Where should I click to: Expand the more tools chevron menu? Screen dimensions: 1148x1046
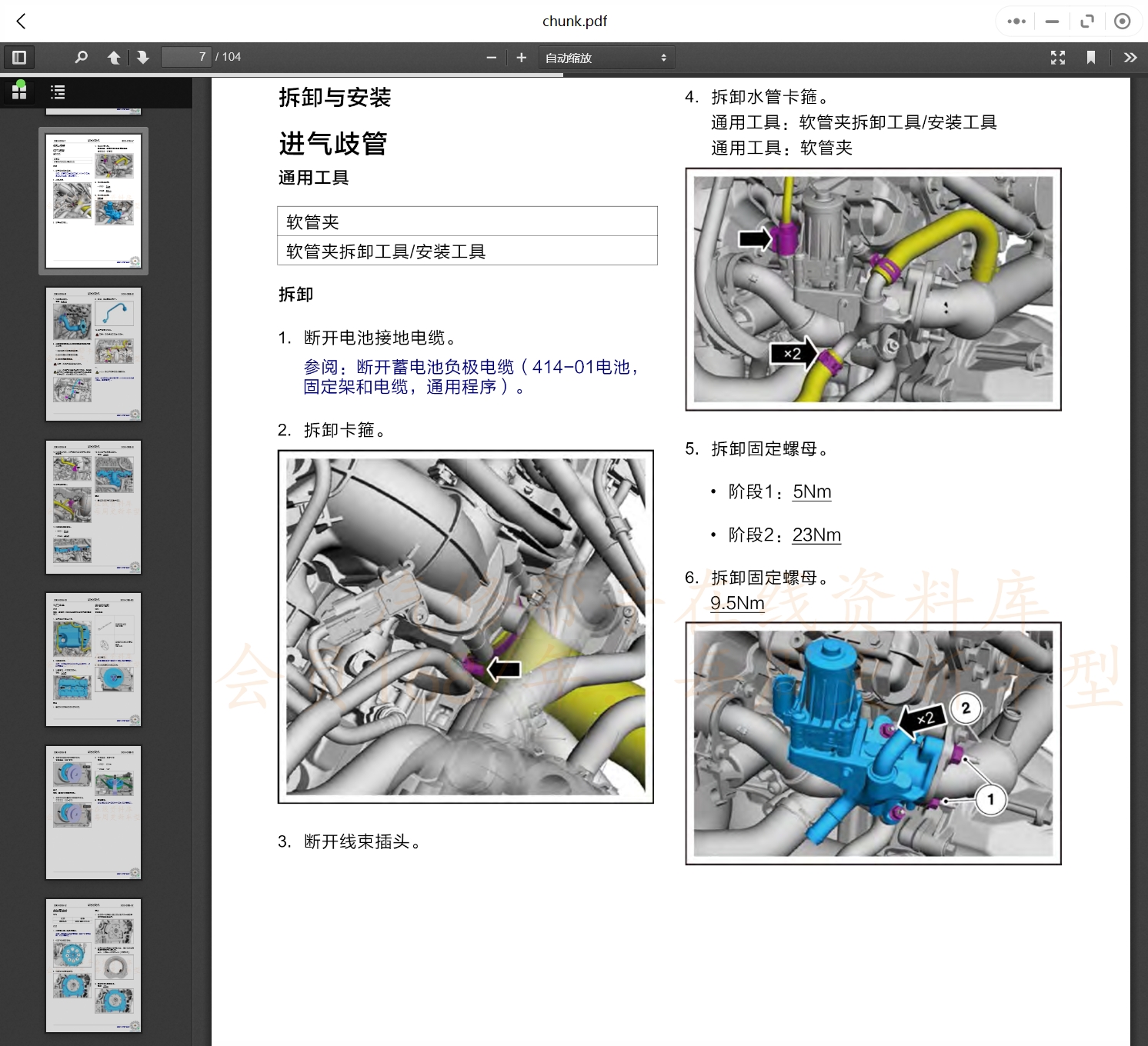tap(1130, 57)
